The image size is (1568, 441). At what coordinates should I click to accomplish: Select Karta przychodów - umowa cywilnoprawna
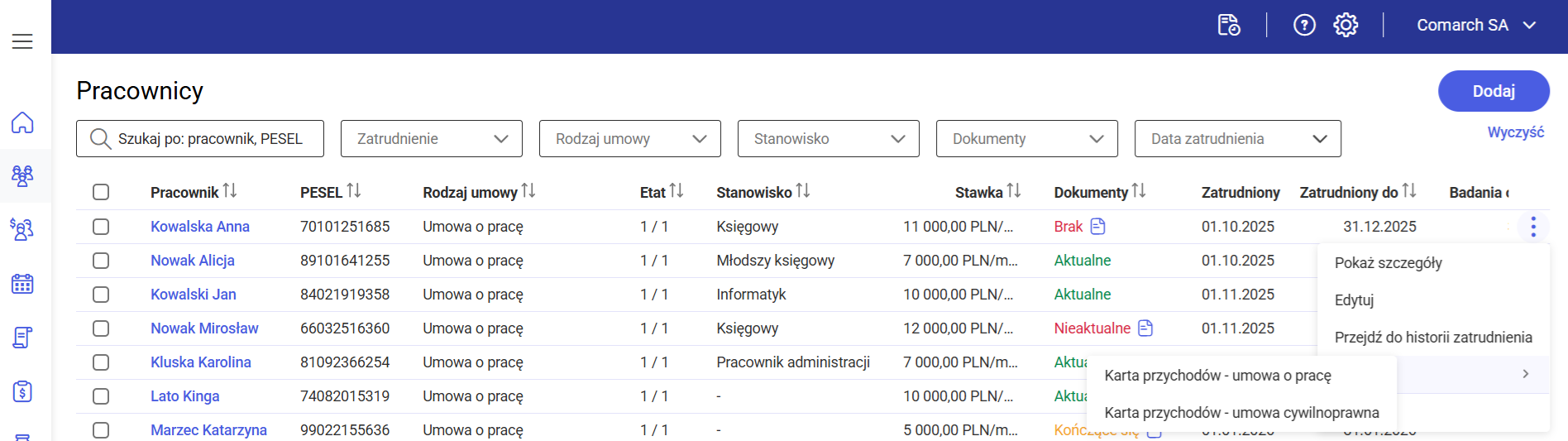tap(1241, 413)
